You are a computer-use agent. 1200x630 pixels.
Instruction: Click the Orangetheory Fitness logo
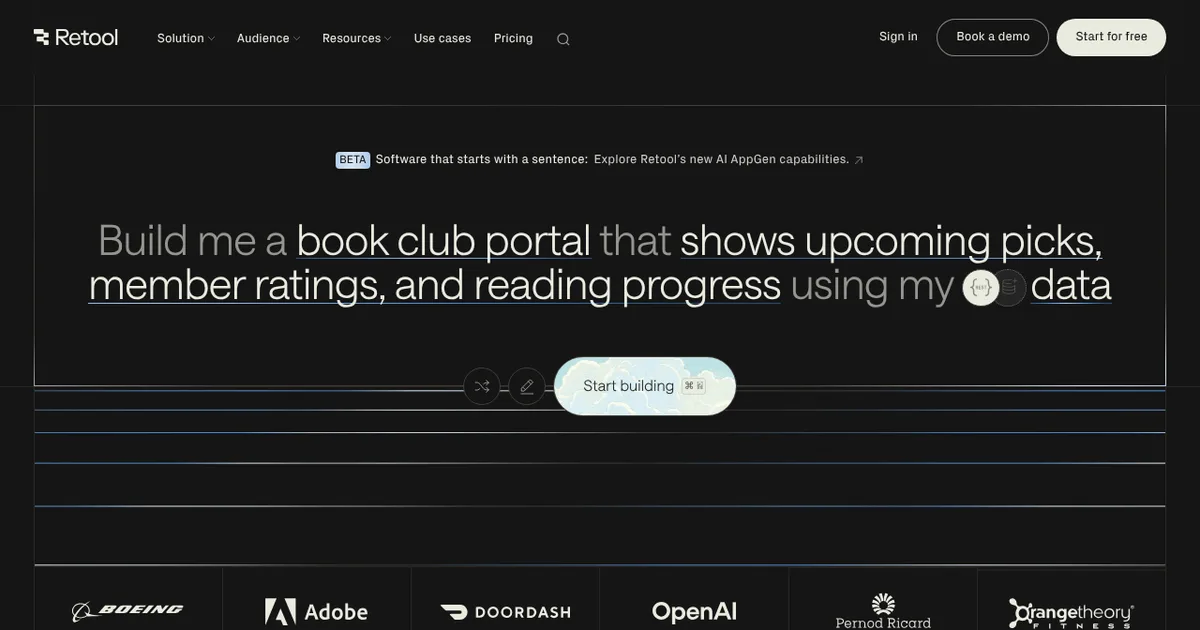click(1071, 613)
